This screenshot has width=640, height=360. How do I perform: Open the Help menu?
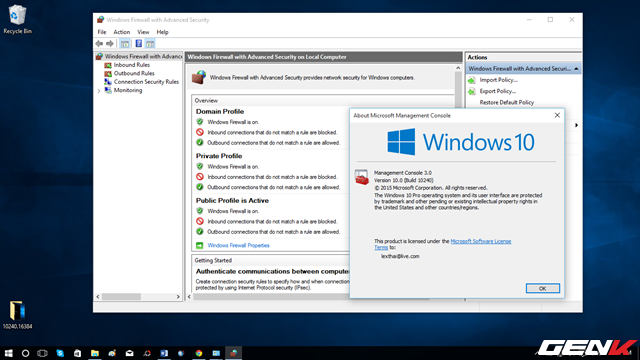[x=162, y=32]
